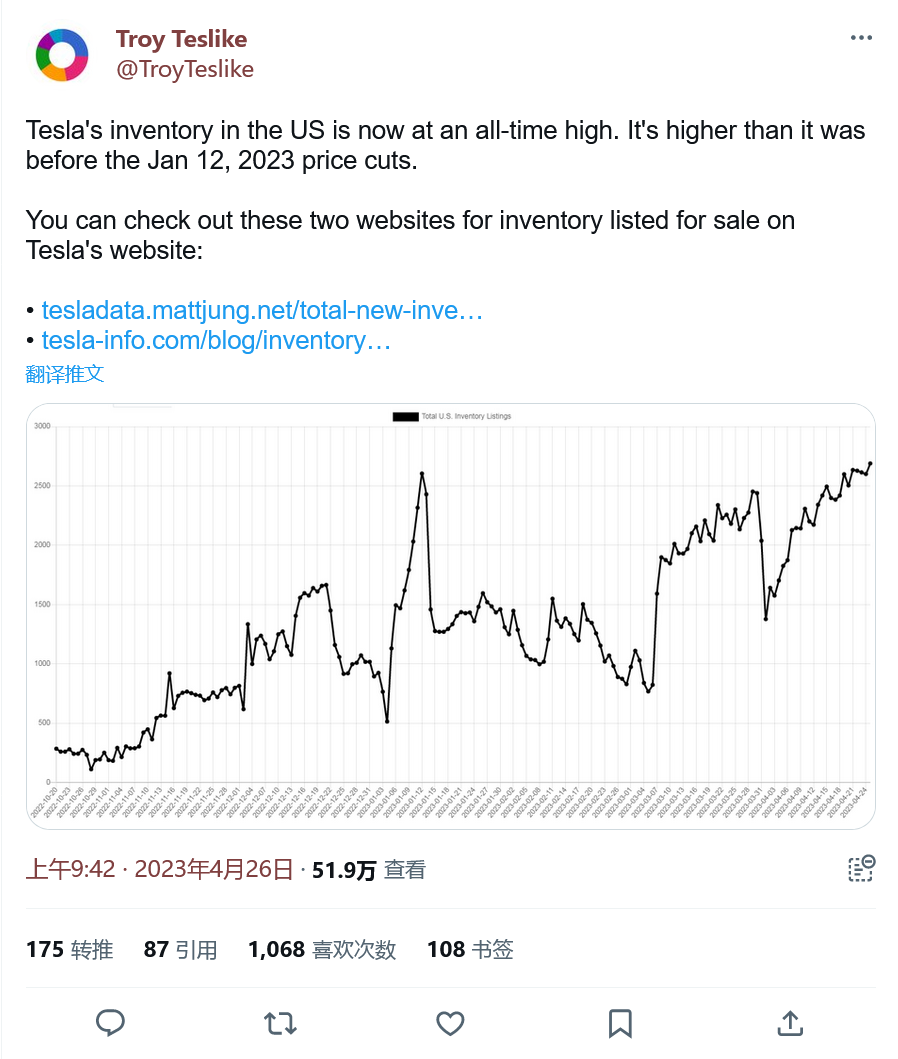Click the reply speech bubble icon

110,1022
